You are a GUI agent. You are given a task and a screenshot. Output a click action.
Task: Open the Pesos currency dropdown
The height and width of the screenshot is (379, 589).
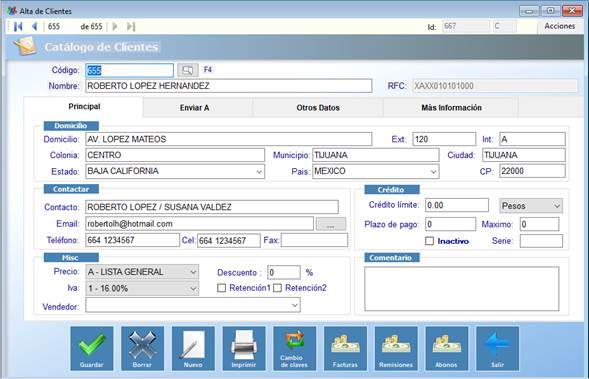tap(531, 206)
